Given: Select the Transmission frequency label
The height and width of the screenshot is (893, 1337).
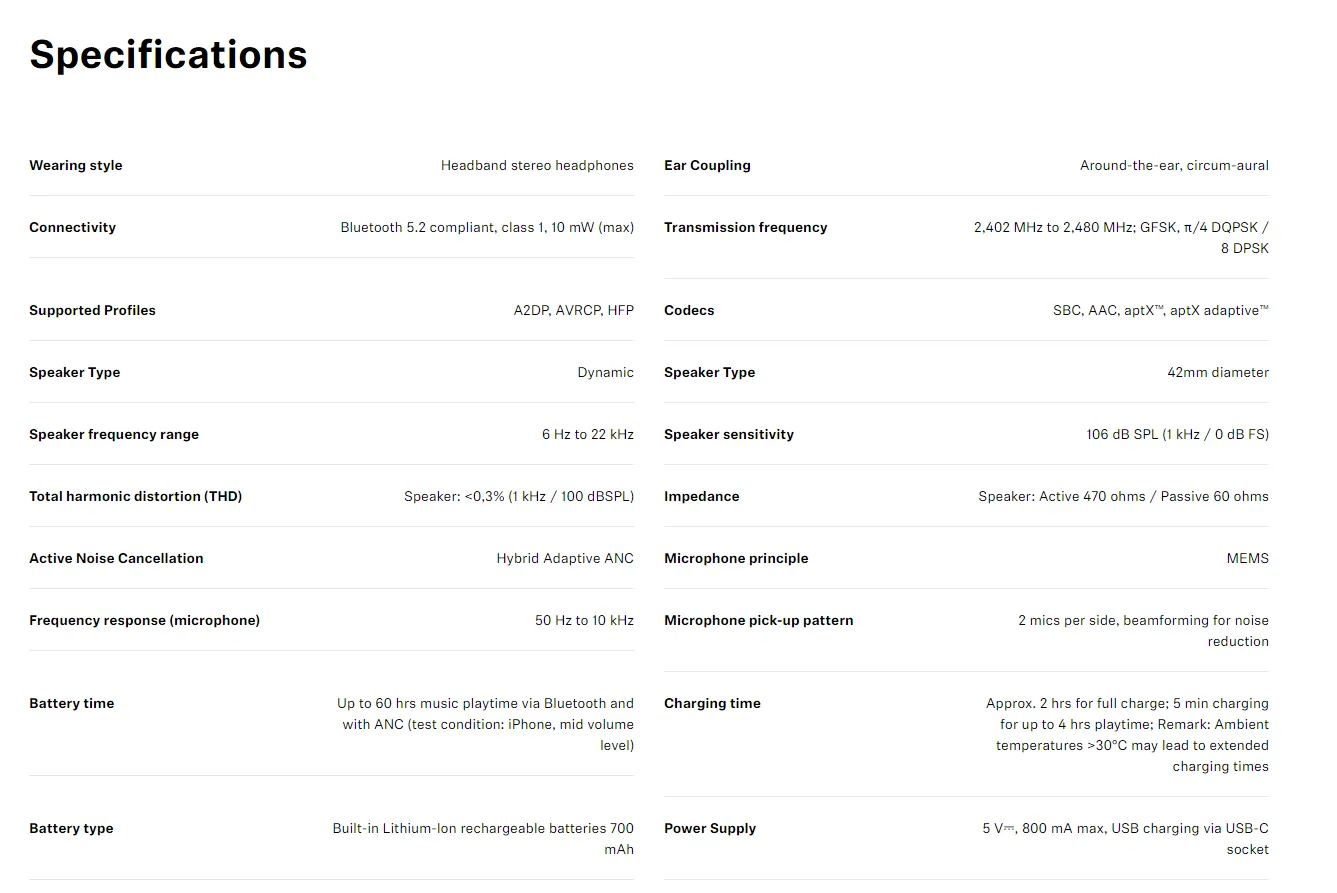Looking at the screenshot, I should [746, 227].
